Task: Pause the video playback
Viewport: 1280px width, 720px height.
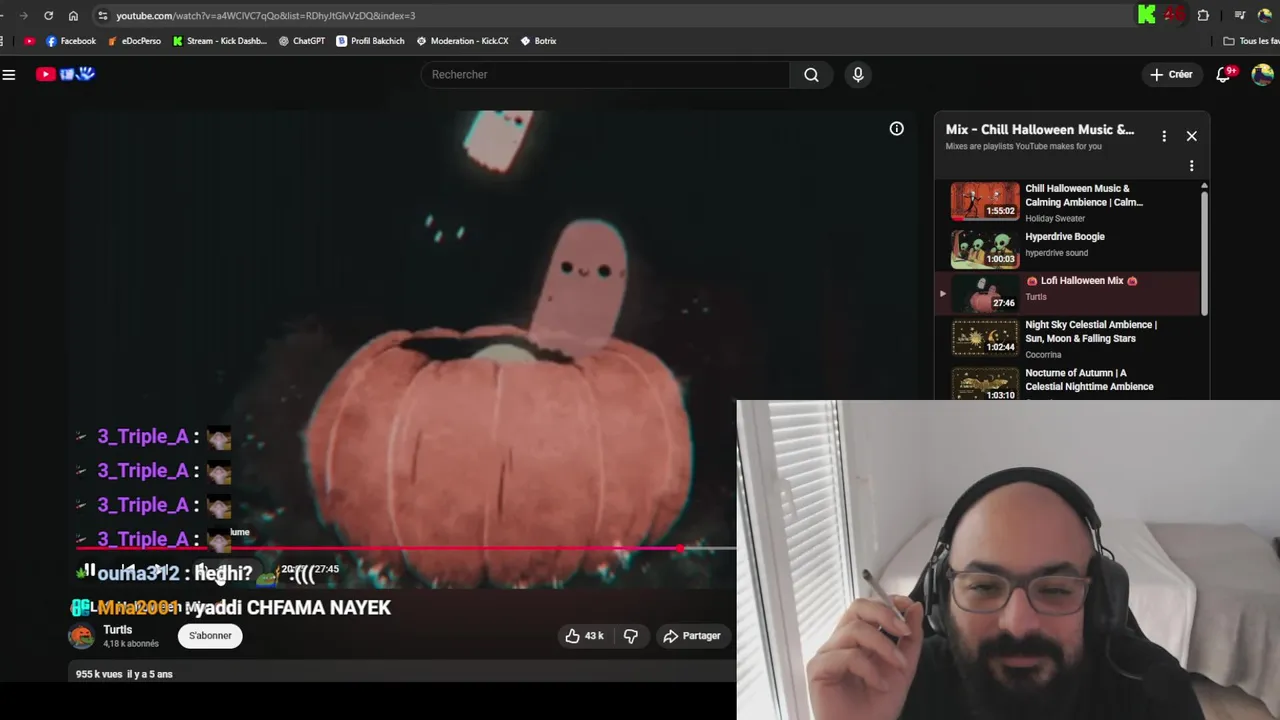Action: coord(89,570)
